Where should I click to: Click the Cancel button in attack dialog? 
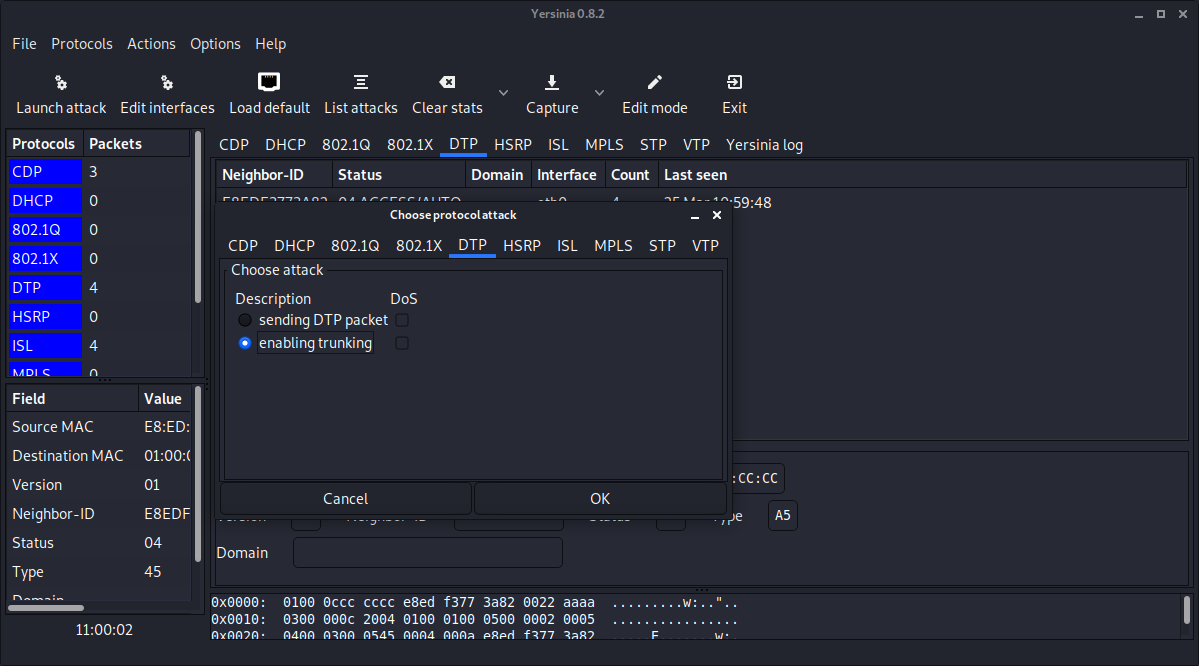pyautogui.click(x=346, y=499)
